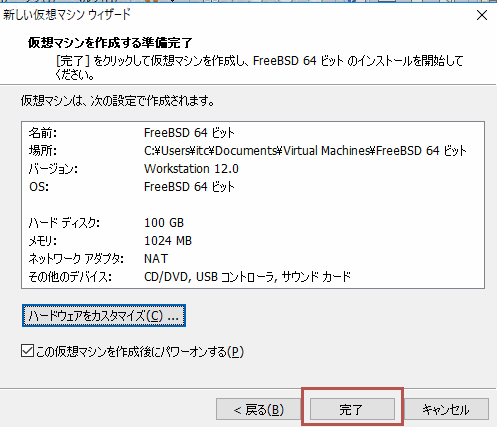Click the 場所: label
Screen dimensions: 498x428
tap(43, 151)
